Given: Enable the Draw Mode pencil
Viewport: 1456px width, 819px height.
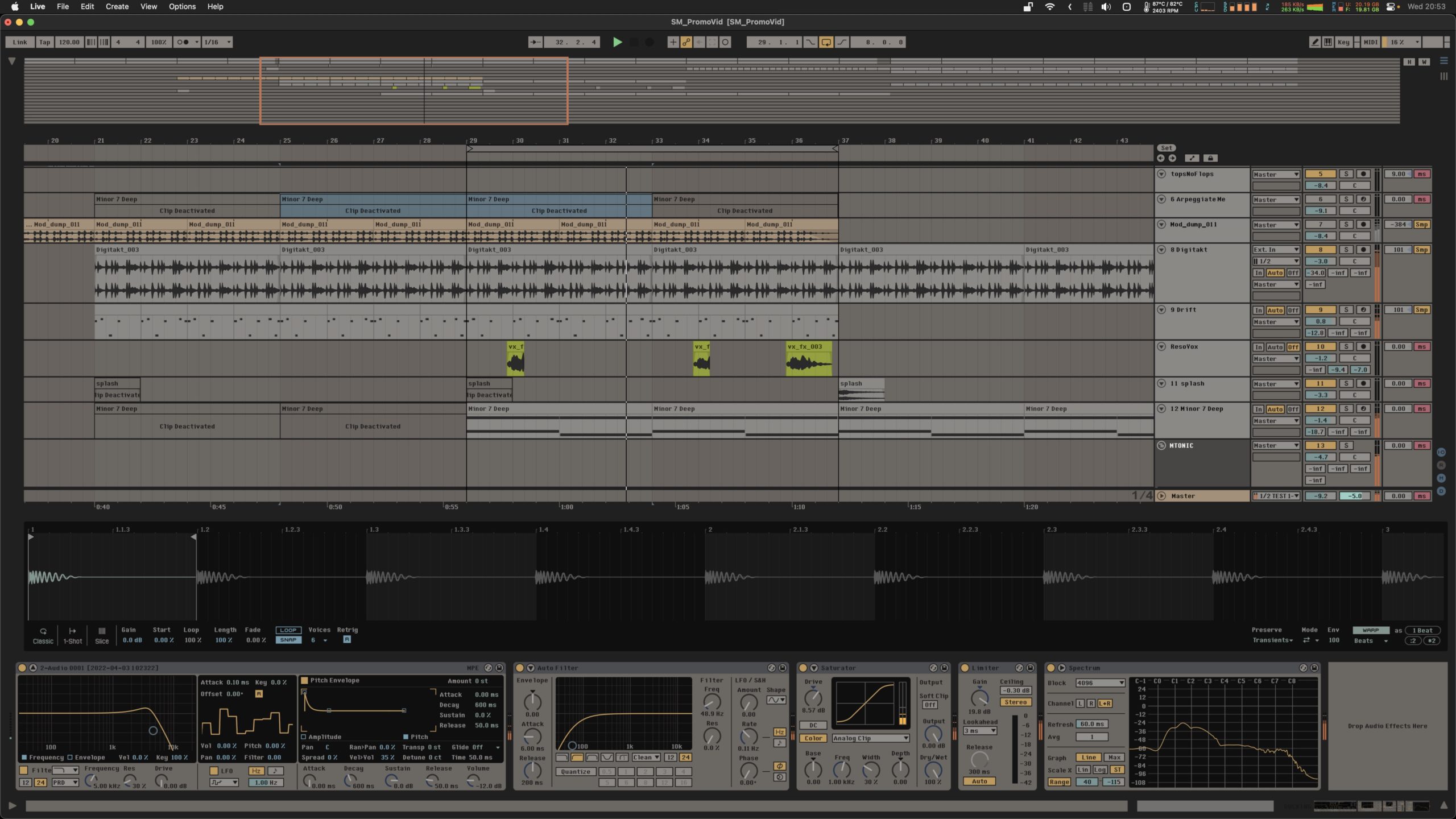Looking at the screenshot, I should coord(1315,42).
